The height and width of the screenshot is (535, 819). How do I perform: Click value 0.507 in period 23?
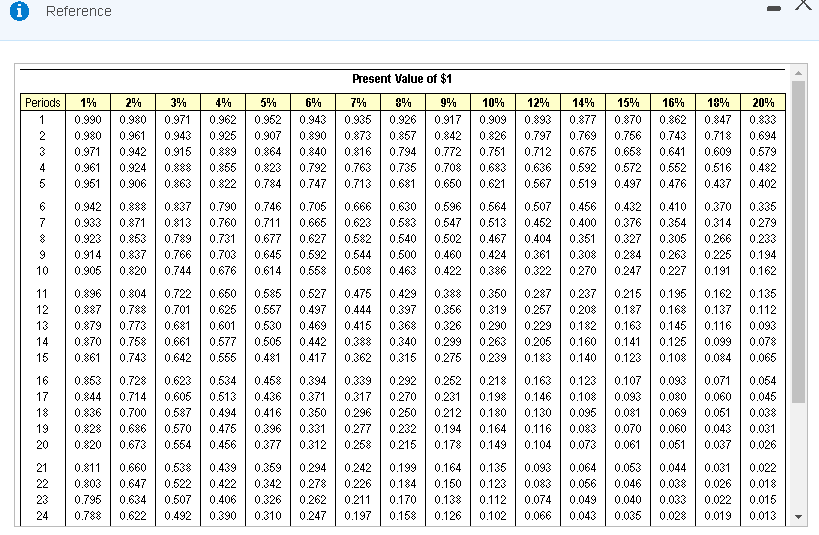pyautogui.click(x=178, y=500)
